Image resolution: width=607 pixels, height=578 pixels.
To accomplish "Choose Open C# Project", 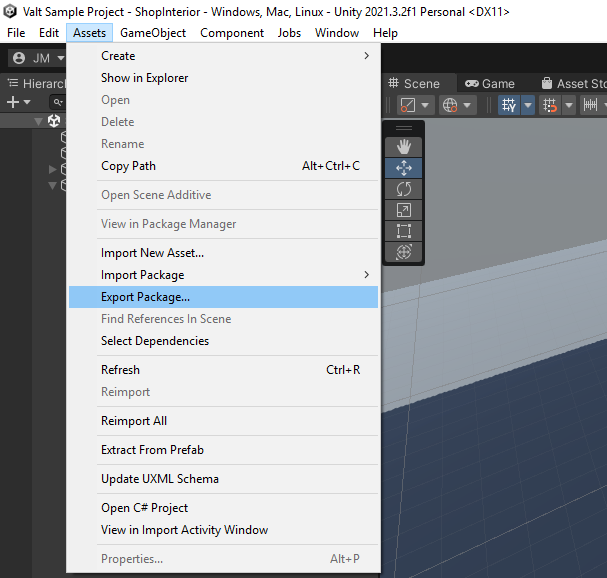I will pos(223,508).
